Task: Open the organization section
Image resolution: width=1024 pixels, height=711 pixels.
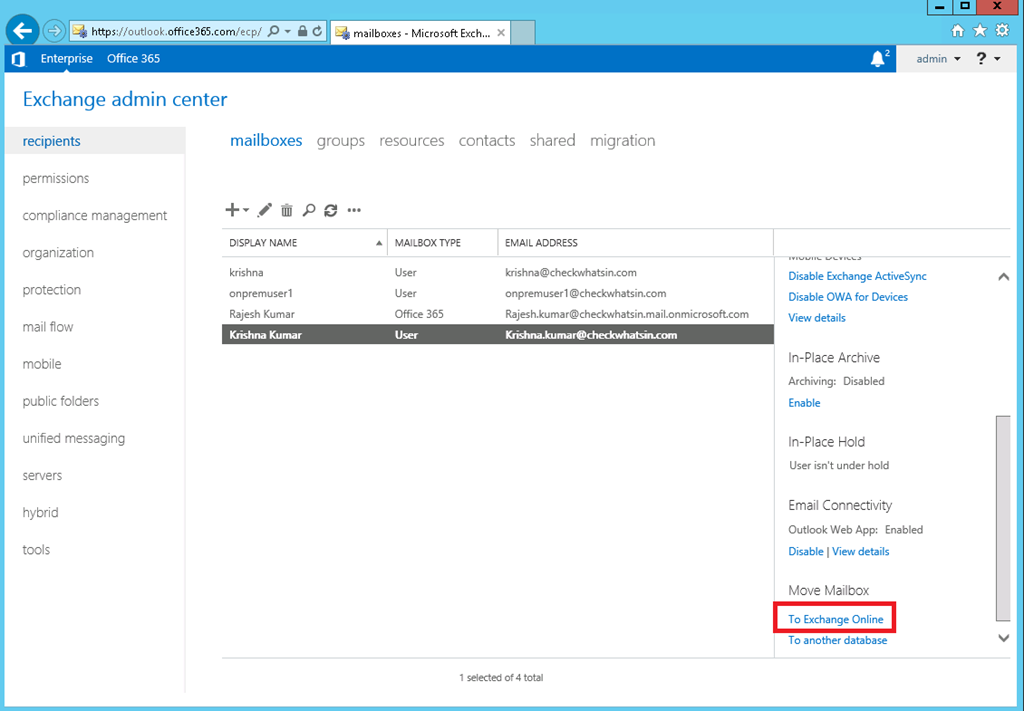Action: [x=58, y=253]
